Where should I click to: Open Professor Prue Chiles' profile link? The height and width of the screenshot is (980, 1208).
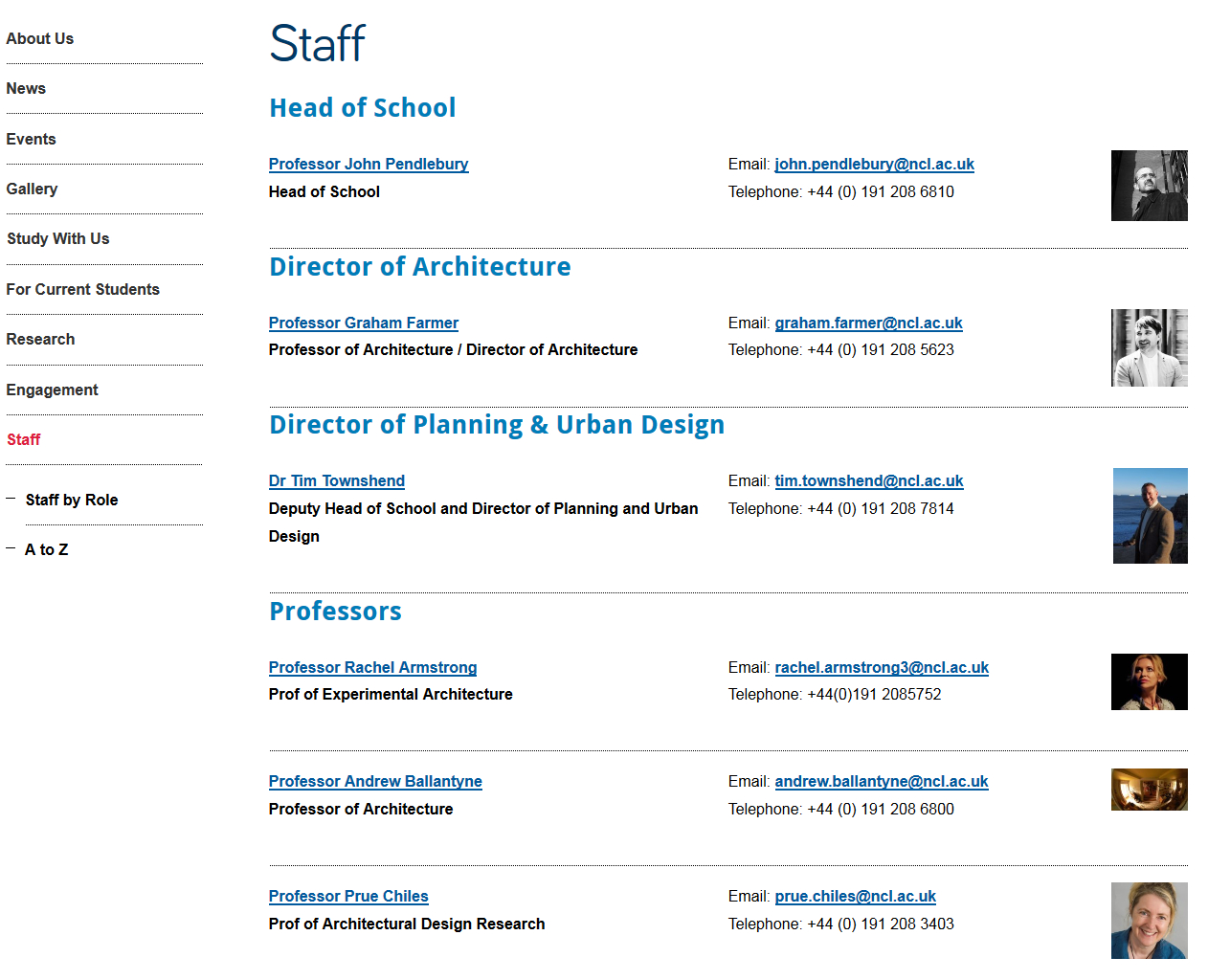click(x=348, y=896)
